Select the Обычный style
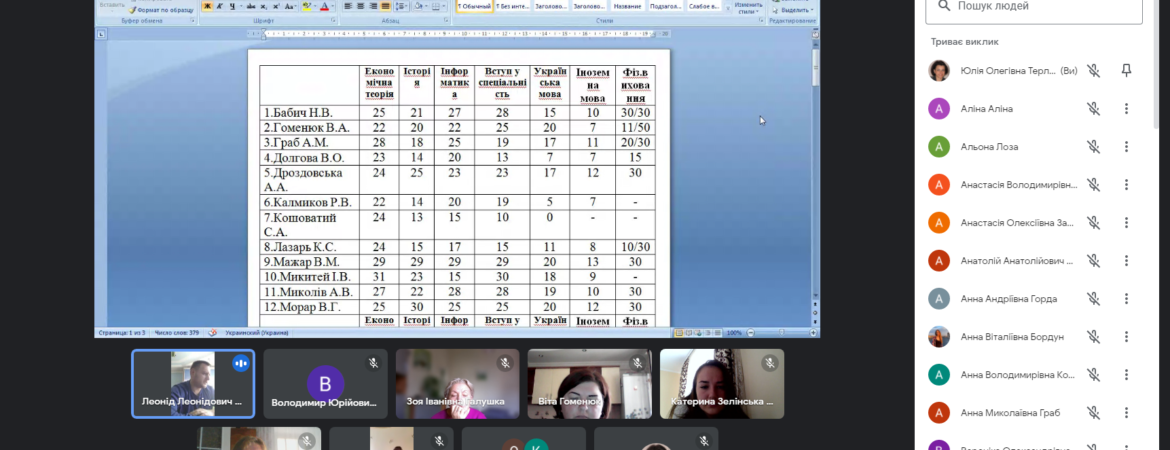The width and height of the screenshot is (1170, 450). click(x=475, y=7)
